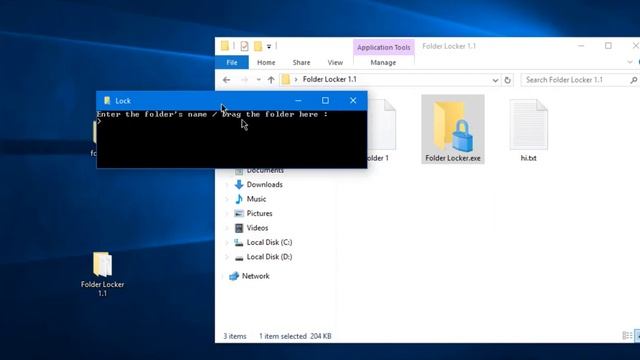Select the hi.txt file
The width and height of the screenshot is (640, 360).
click(528, 130)
